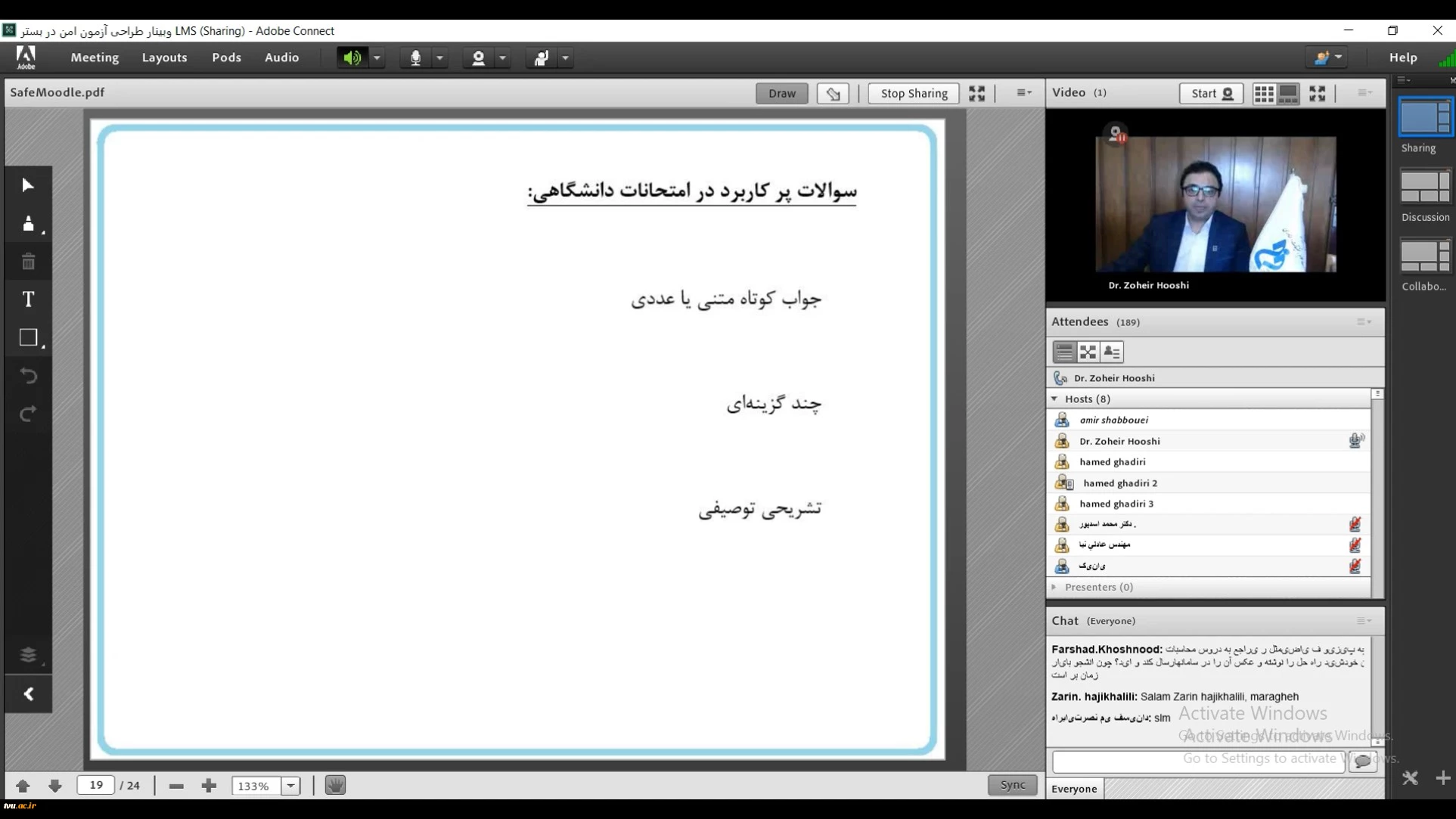The height and width of the screenshot is (819, 1456).
Task: Collapse the Hosts group
Action: click(1054, 399)
